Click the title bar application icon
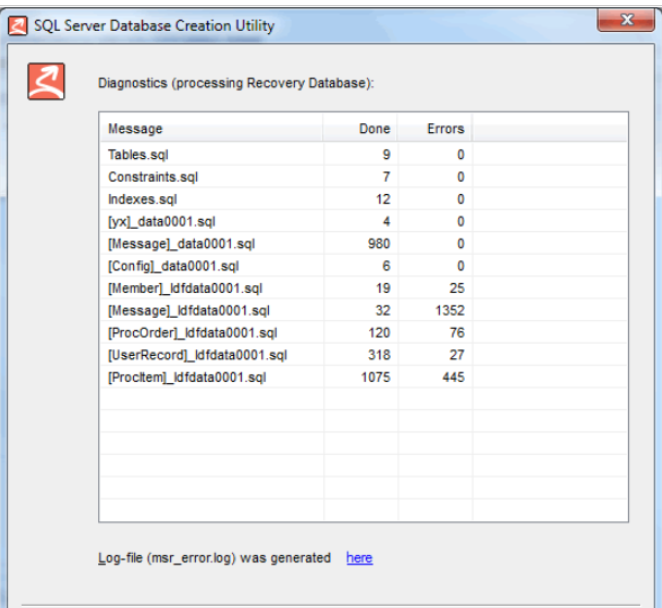The width and height of the screenshot is (662, 608). 18,26
